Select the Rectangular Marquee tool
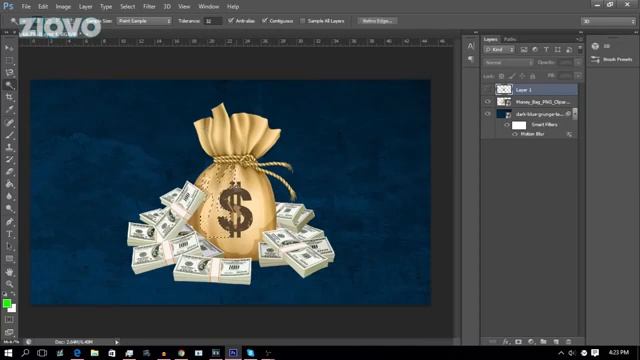This screenshot has width=640, height=360. (x=9, y=60)
